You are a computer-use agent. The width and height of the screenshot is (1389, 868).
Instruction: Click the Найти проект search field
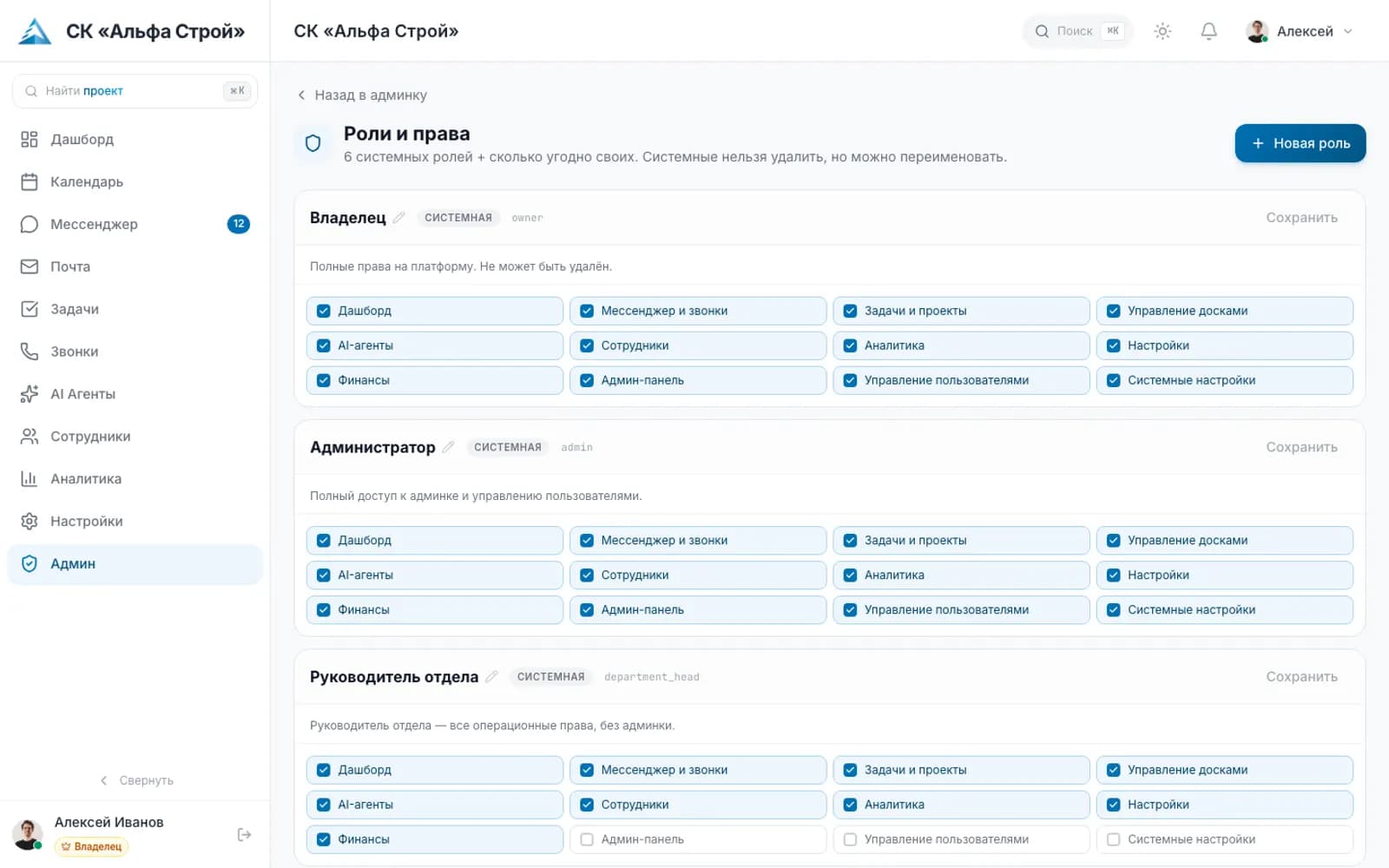[135, 91]
